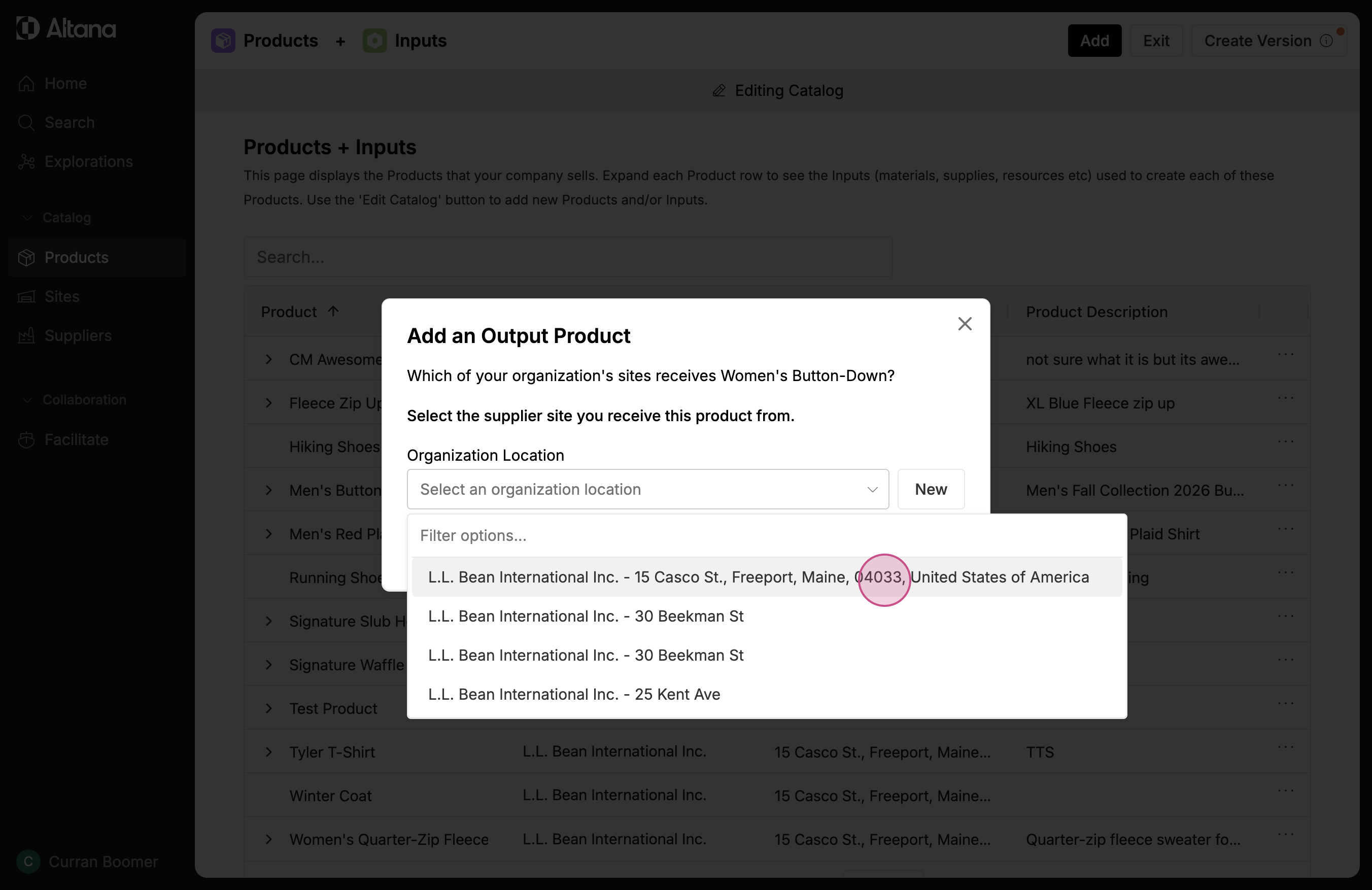Click the green Inputs icon

[374, 41]
